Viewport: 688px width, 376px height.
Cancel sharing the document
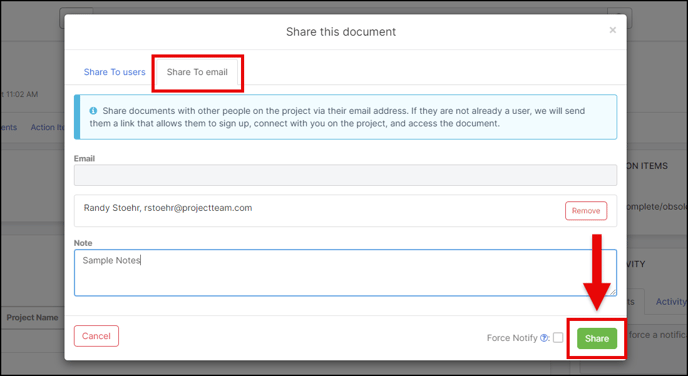96,336
